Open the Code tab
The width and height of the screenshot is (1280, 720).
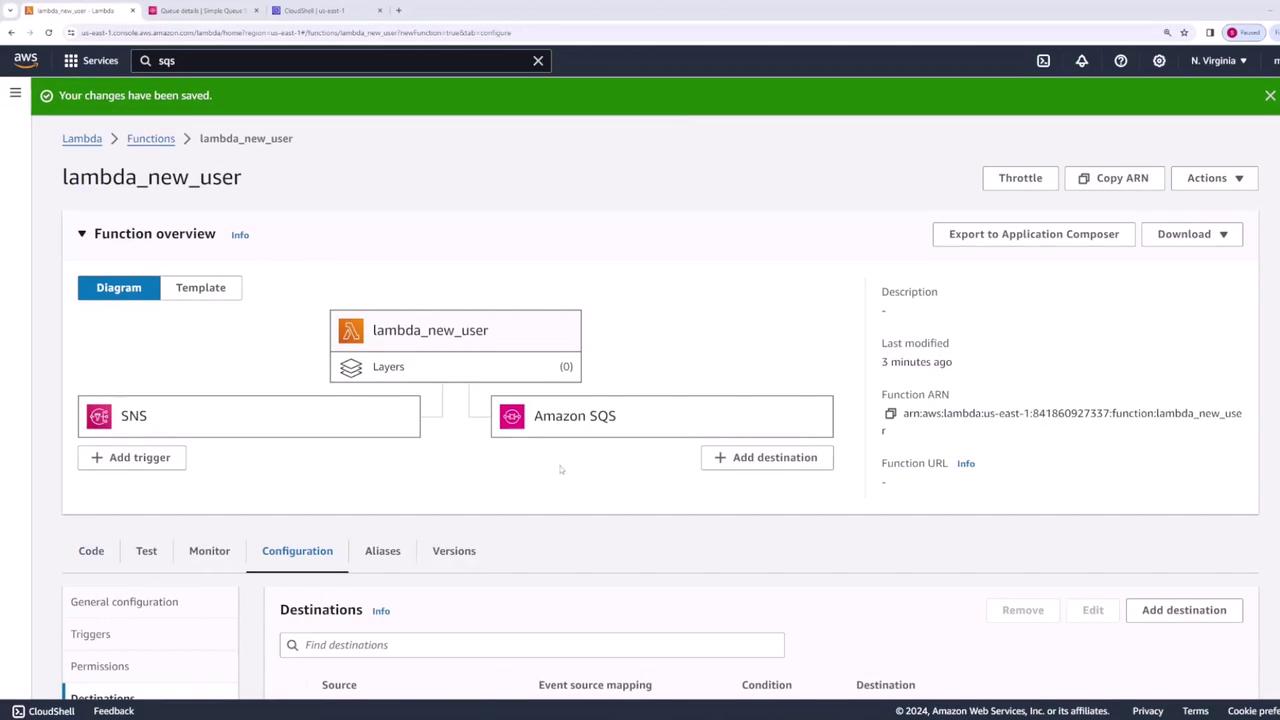[x=91, y=551]
